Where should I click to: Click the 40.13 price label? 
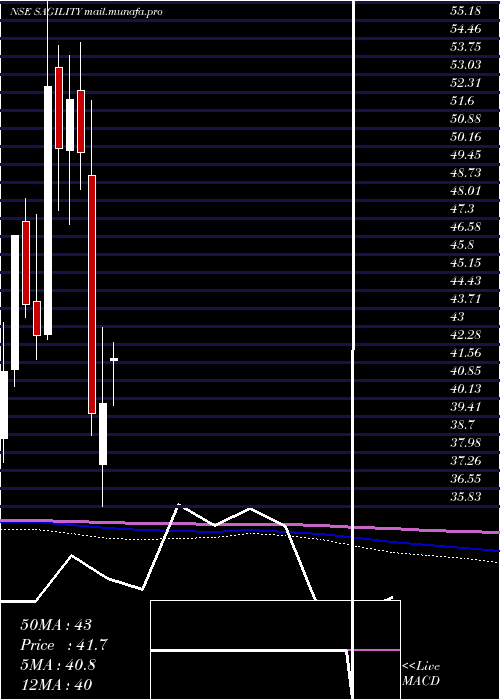(x=466, y=388)
